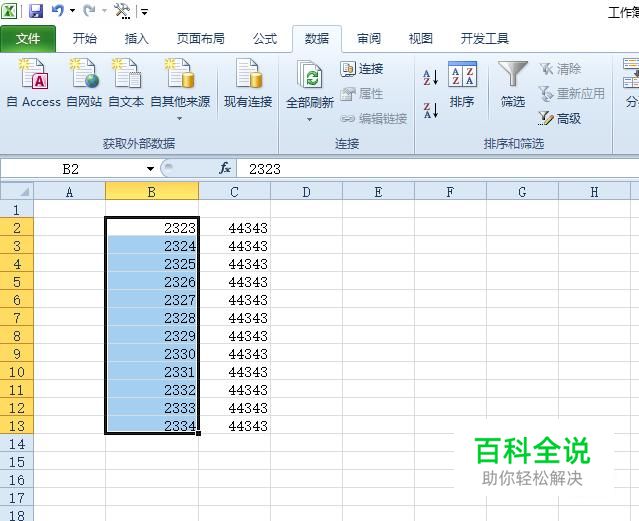Import data 自文本
Viewport: 639px width, 521px height.
tap(126, 84)
